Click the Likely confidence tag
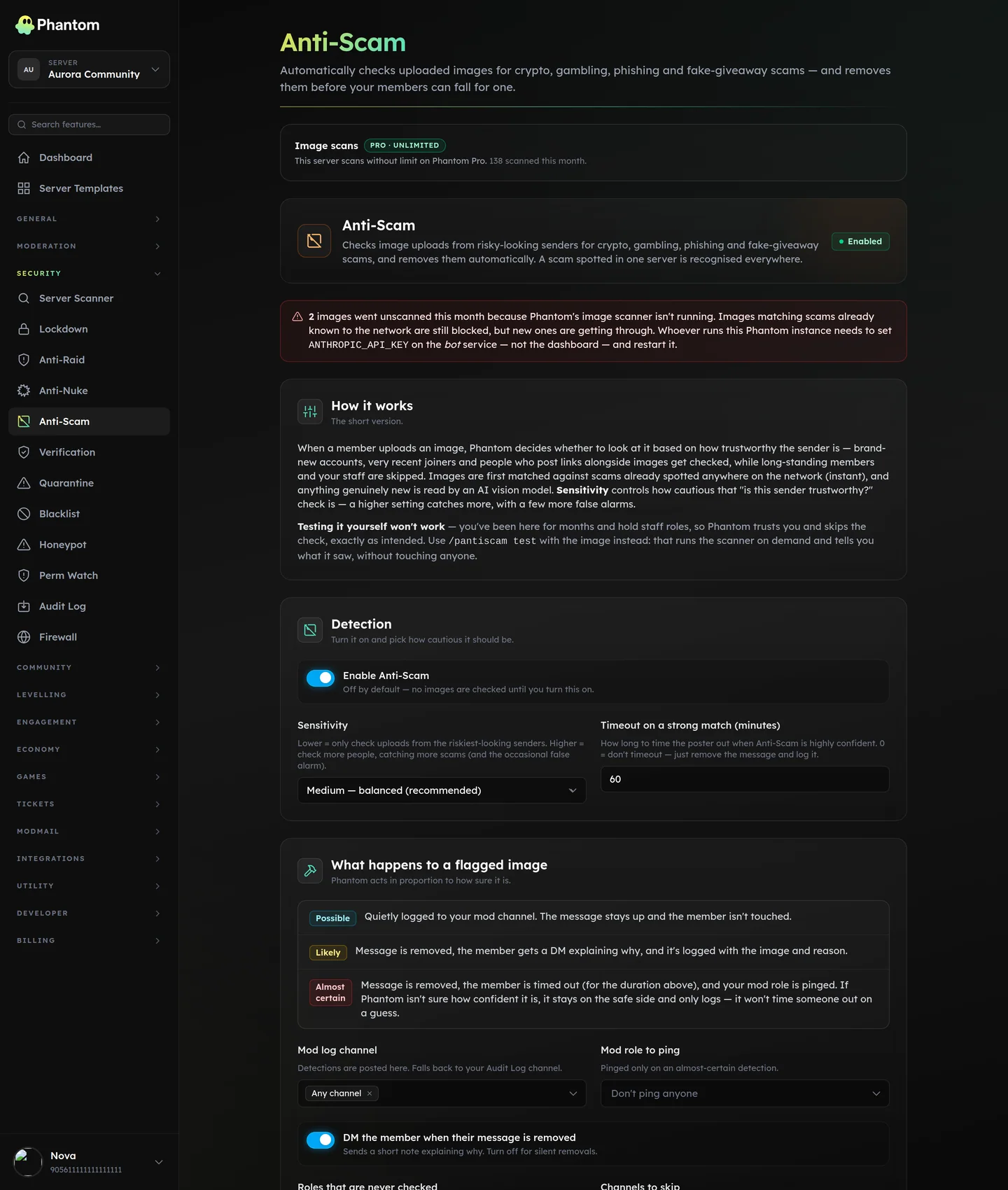The height and width of the screenshot is (1190, 1008). pos(328,953)
